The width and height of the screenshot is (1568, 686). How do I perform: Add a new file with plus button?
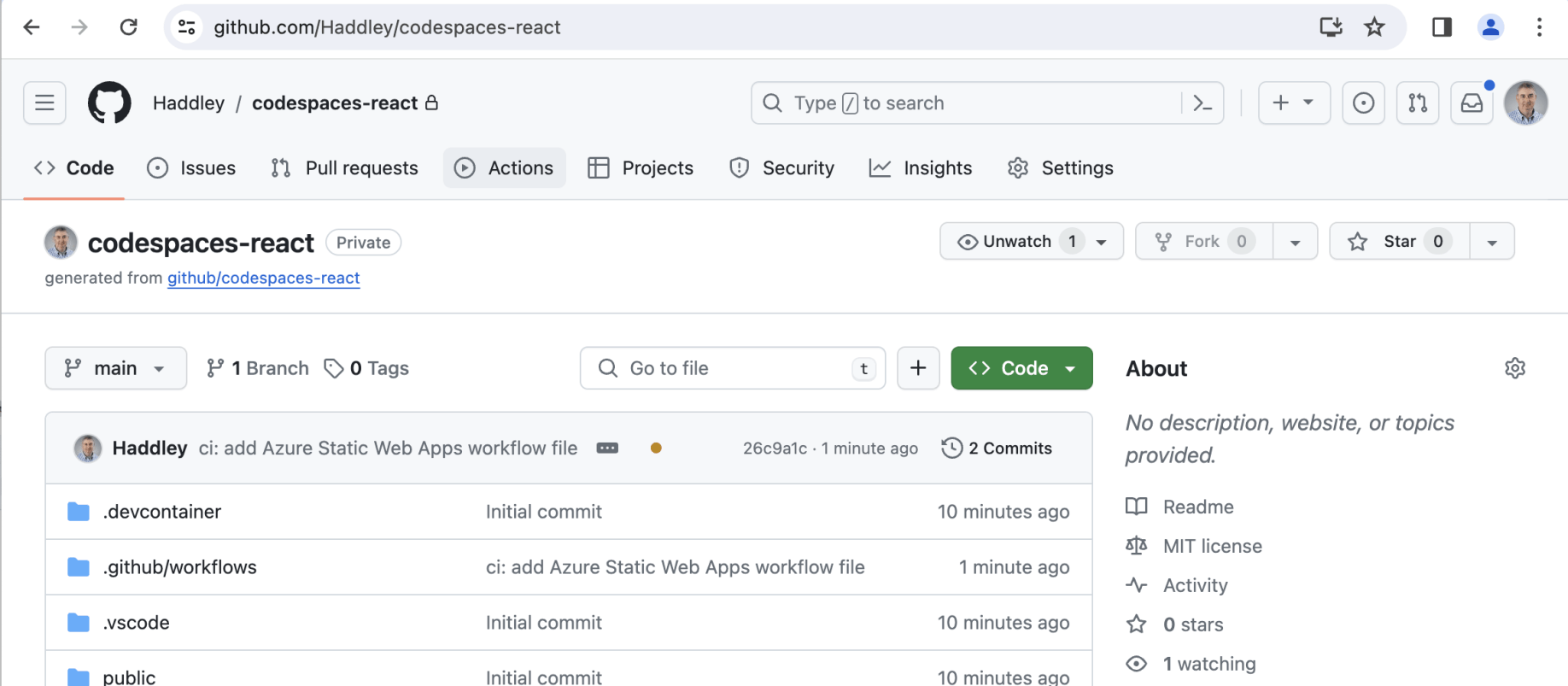click(918, 368)
